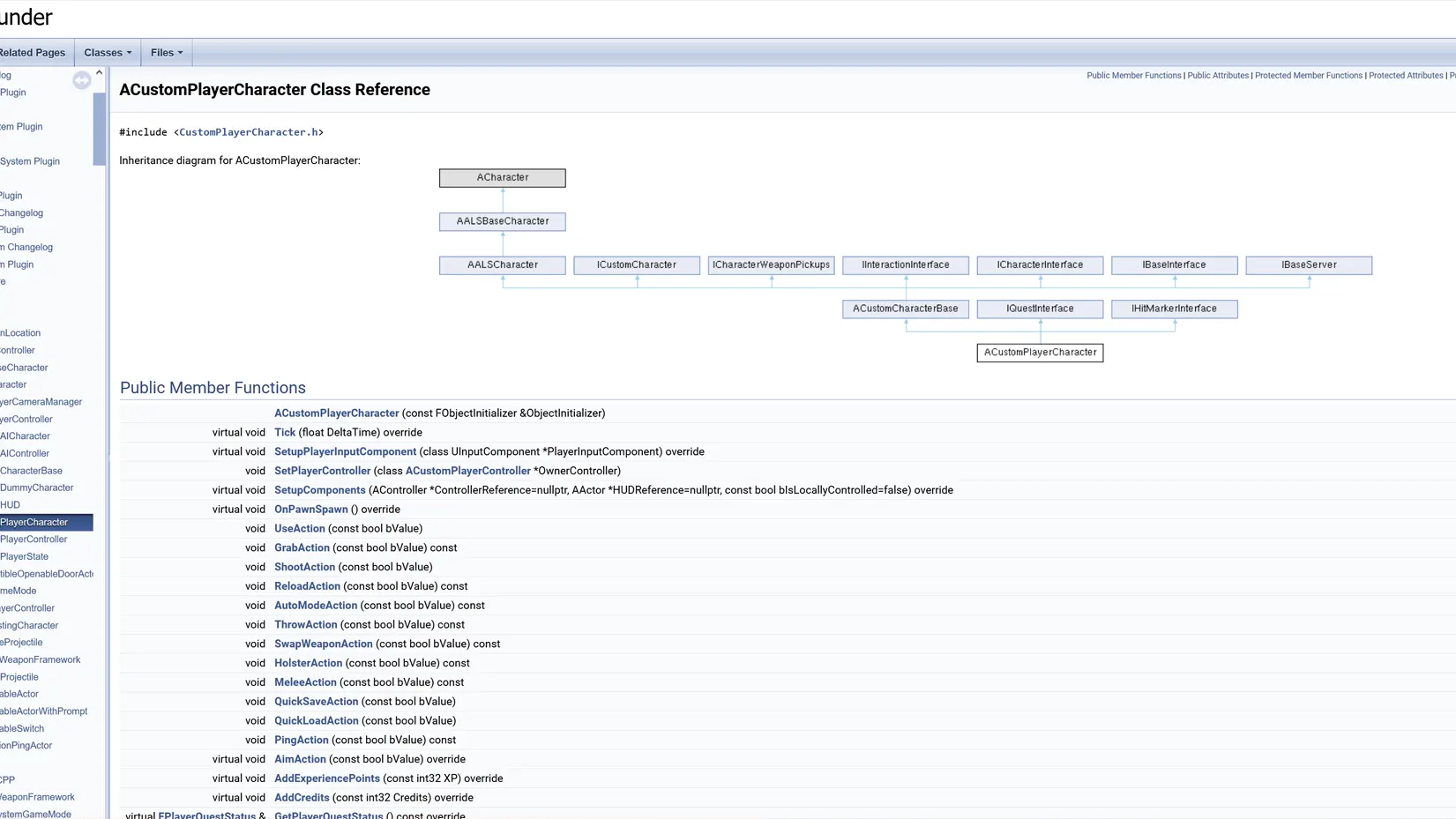Click the ICharacterWeaponPickups diagram node

point(772,265)
